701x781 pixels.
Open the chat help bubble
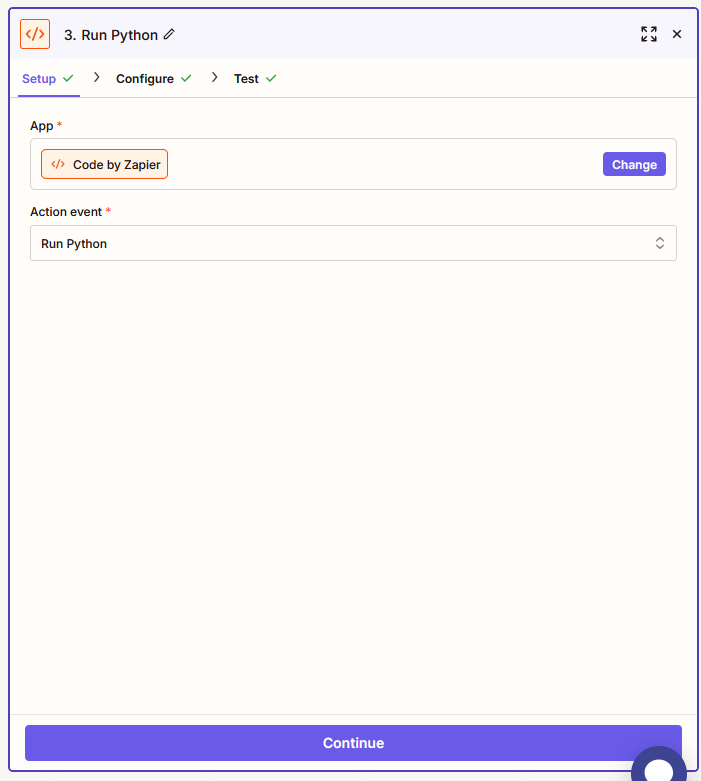click(659, 765)
